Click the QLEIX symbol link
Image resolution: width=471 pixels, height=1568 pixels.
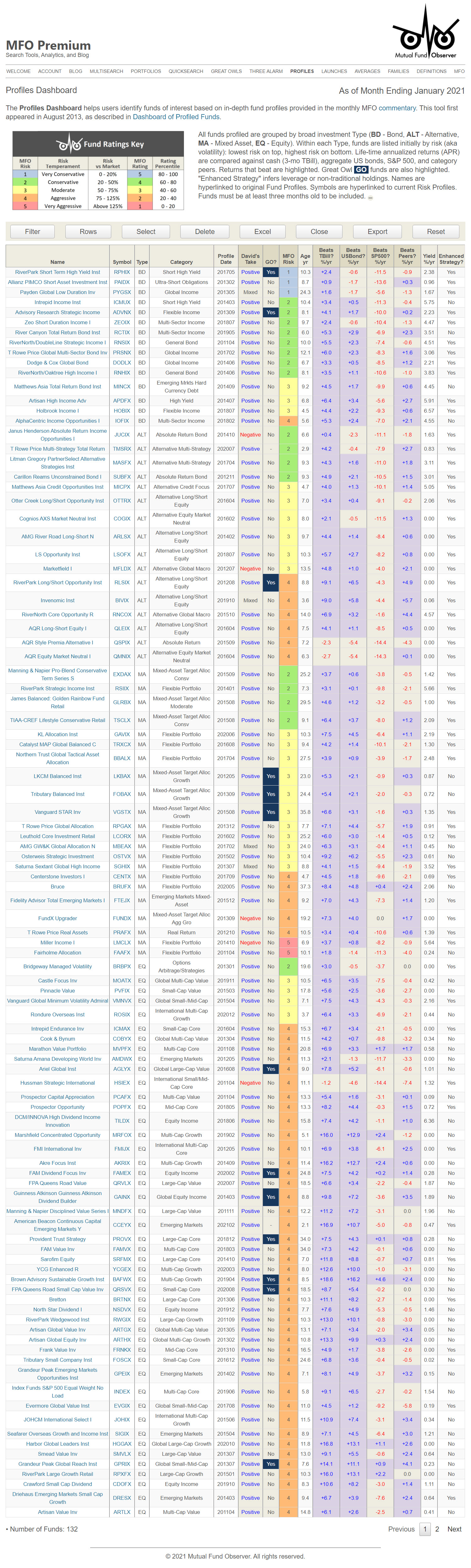click(x=122, y=628)
